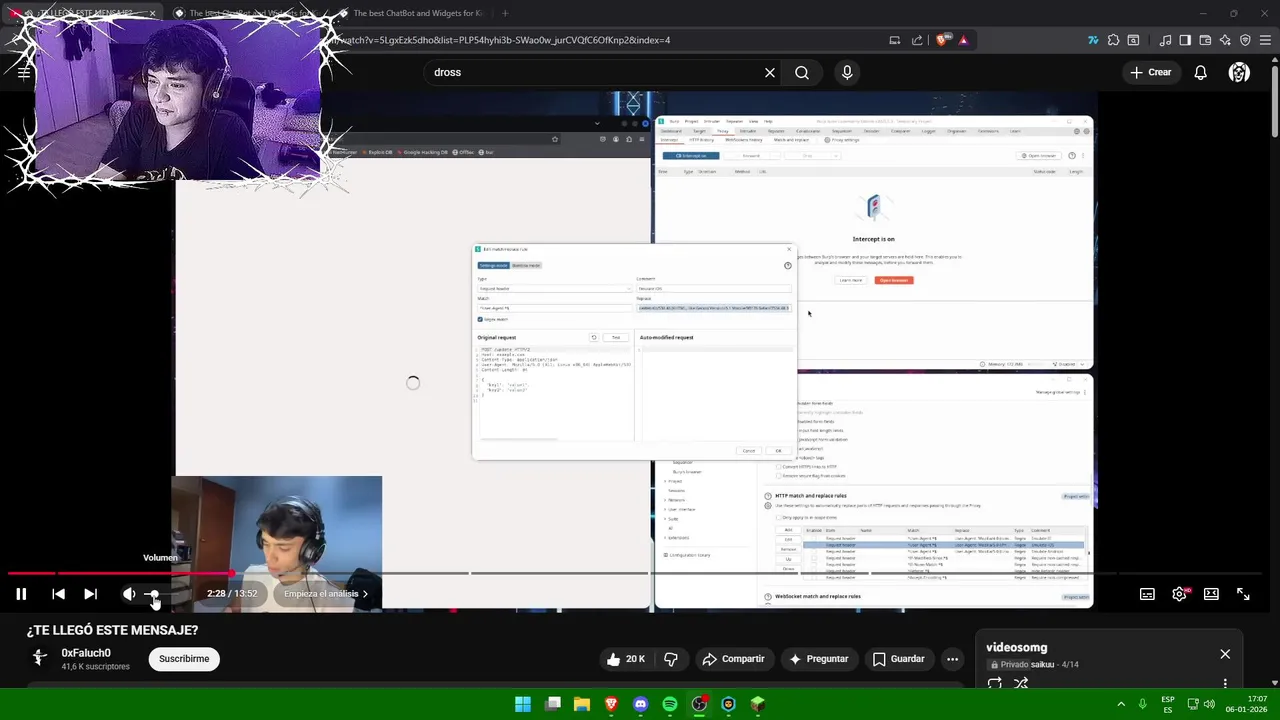This screenshot has height=720, width=1280.
Task: Toggle subtitles on the player
Action: (x=1147, y=594)
